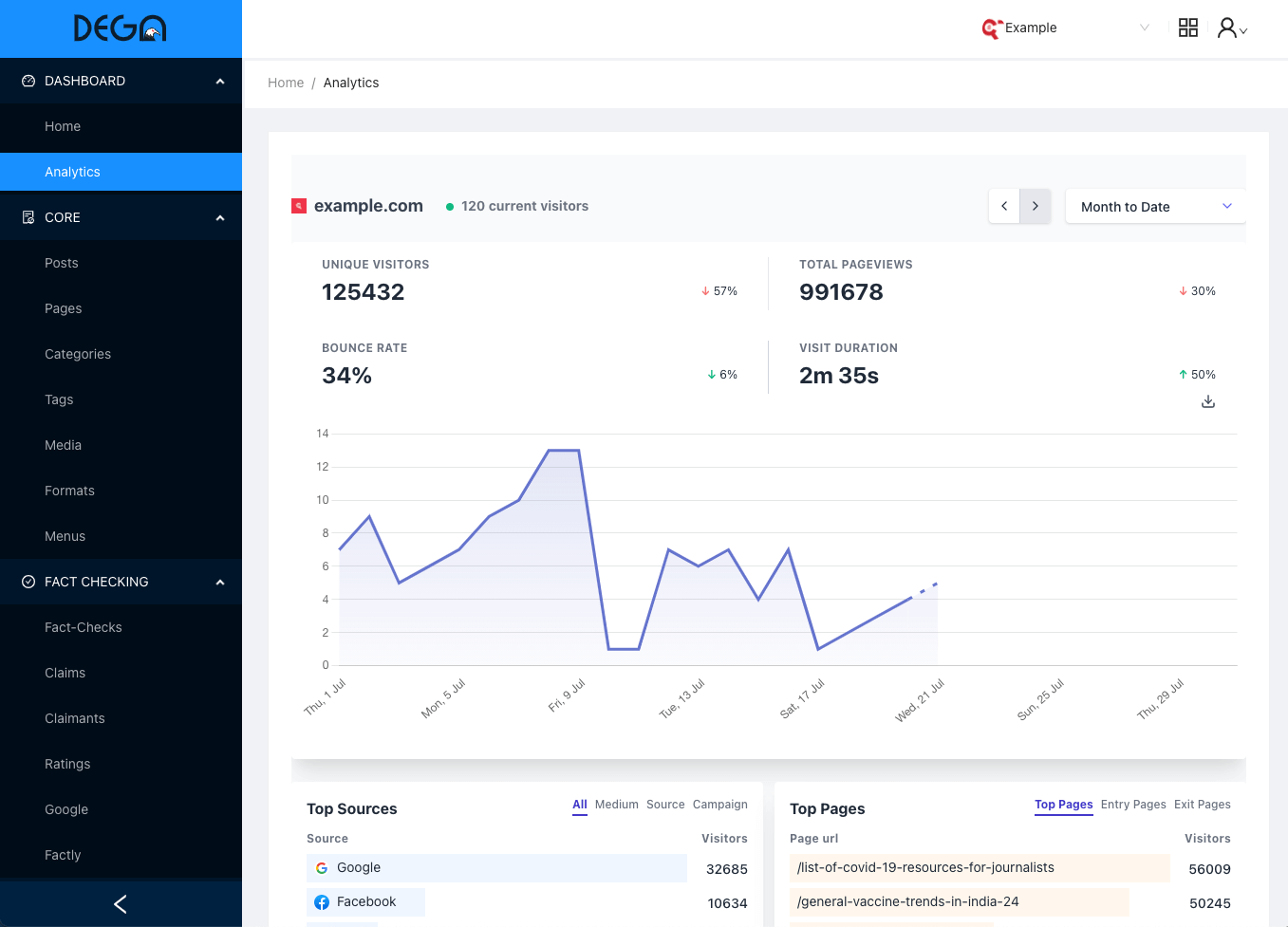The height and width of the screenshot is (927, 1288).
Task: Go to the previous date period arrow
Action: (1004, 206)
